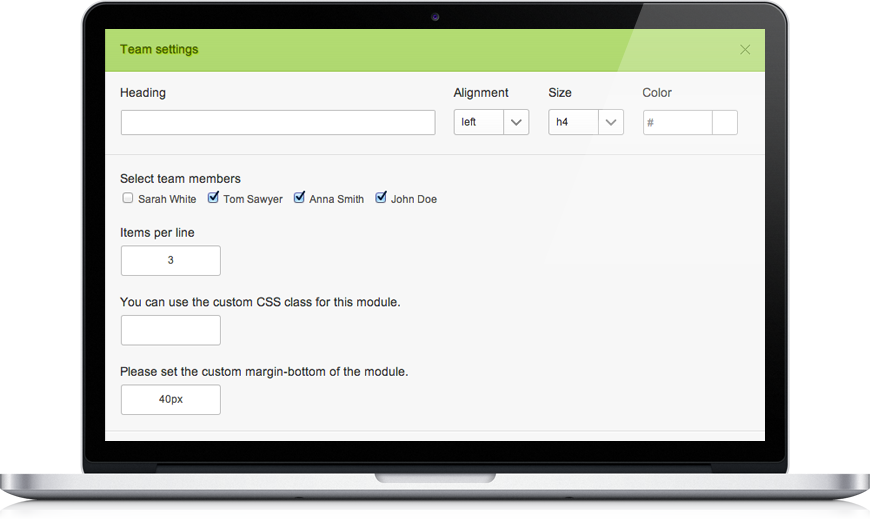
Task: Uncheck the Tom Sawyer checkbox
Action: point(213,198)
